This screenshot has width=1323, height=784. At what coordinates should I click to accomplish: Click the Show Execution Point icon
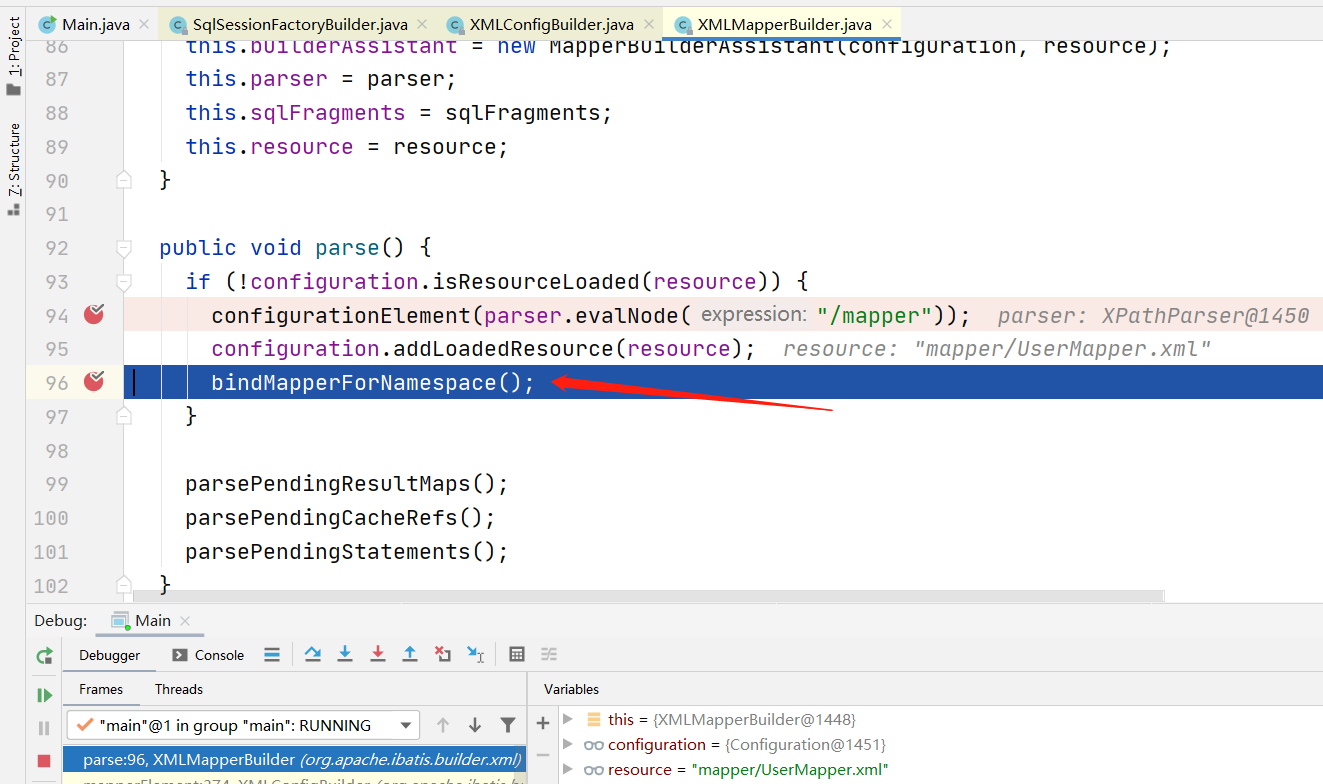(x=271, y=655)
